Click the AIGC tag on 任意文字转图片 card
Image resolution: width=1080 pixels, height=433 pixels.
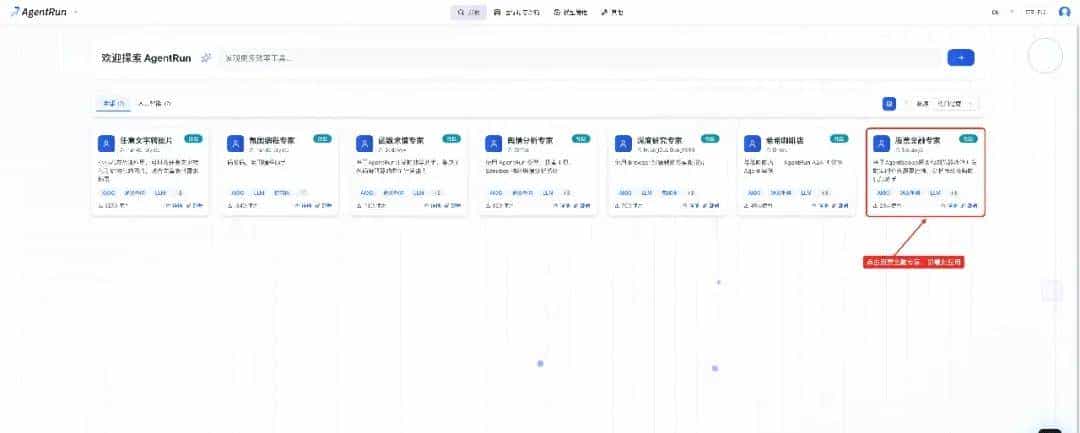[x=108, y=193]
